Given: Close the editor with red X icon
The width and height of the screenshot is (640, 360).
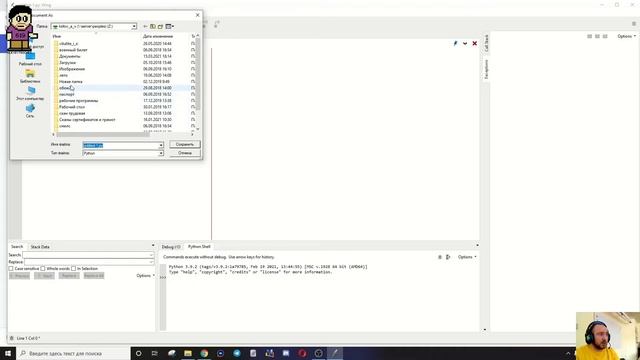Looking at the screenshot, I should (x=474, y=43).
